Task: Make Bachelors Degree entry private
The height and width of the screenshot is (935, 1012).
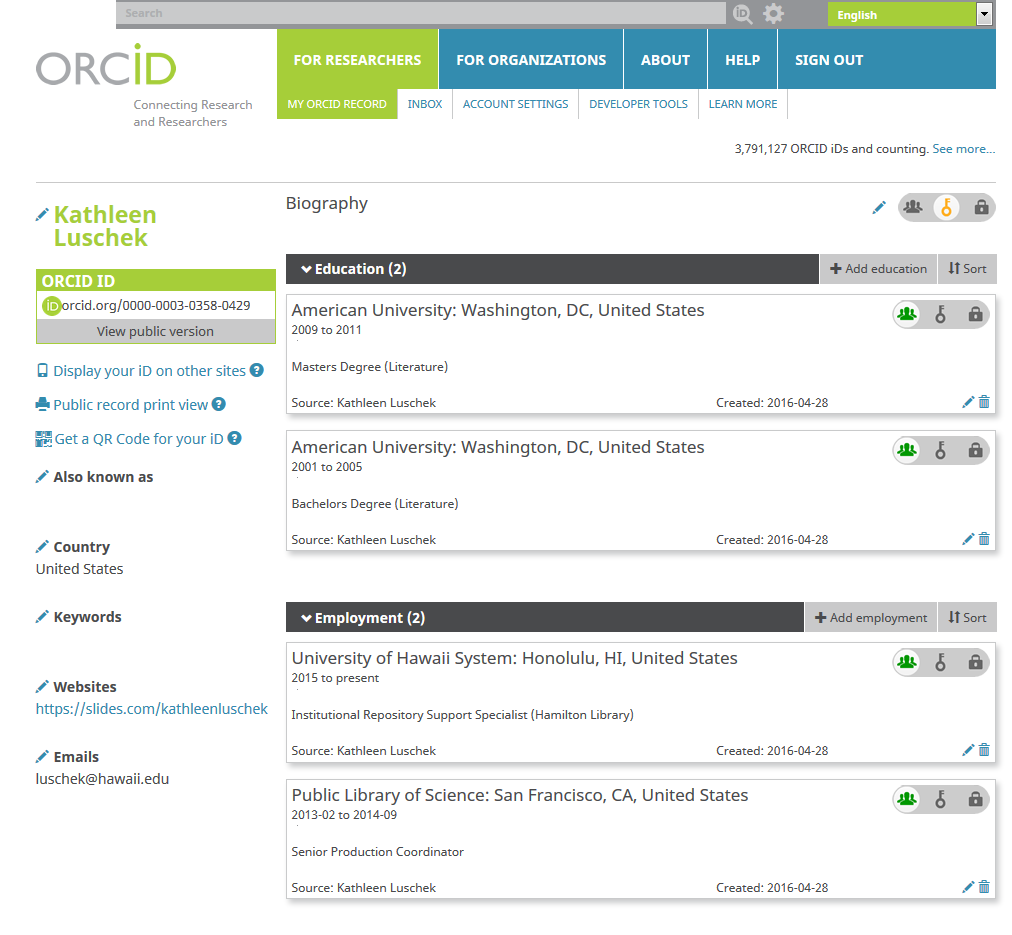Action: [975, 450]
